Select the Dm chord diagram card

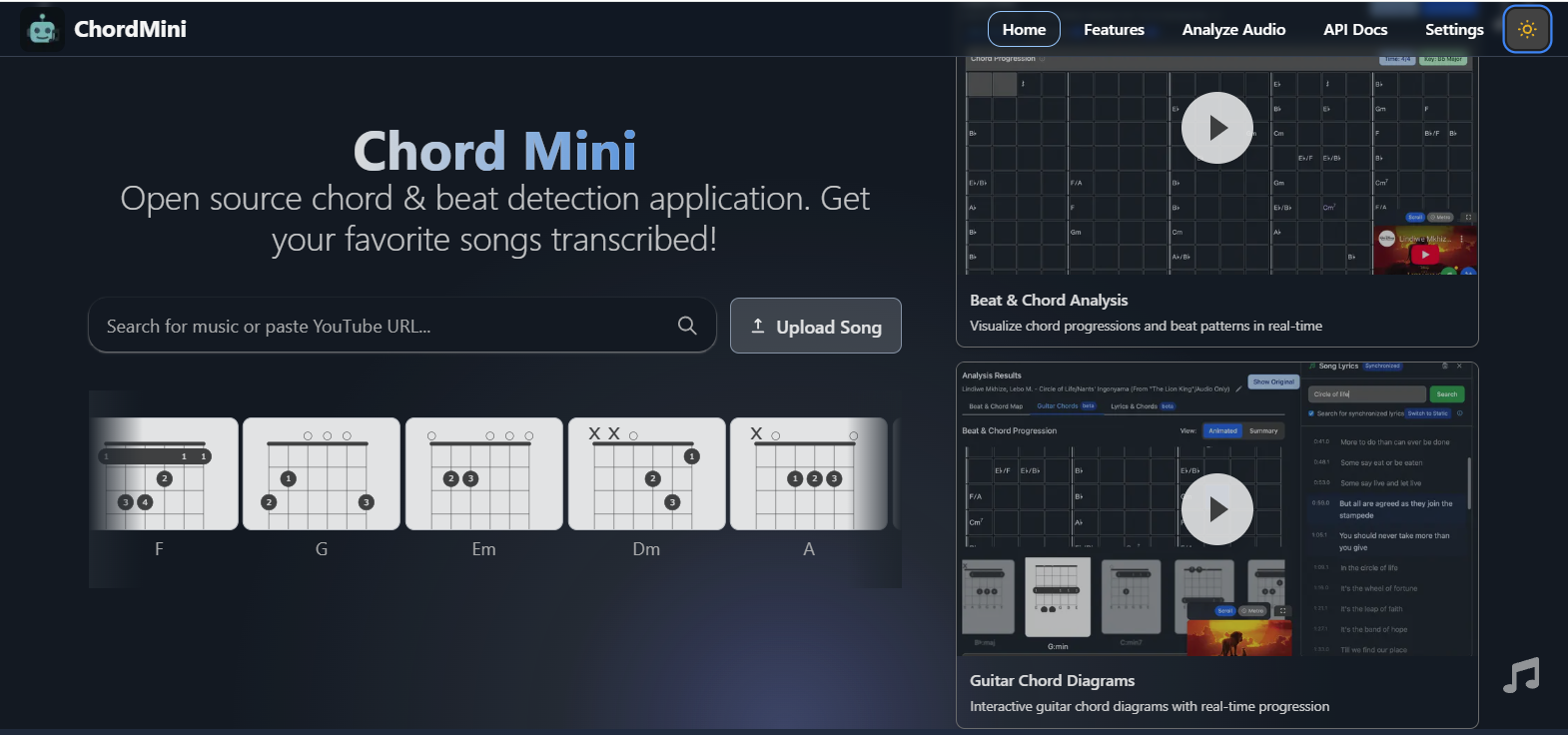646,474
